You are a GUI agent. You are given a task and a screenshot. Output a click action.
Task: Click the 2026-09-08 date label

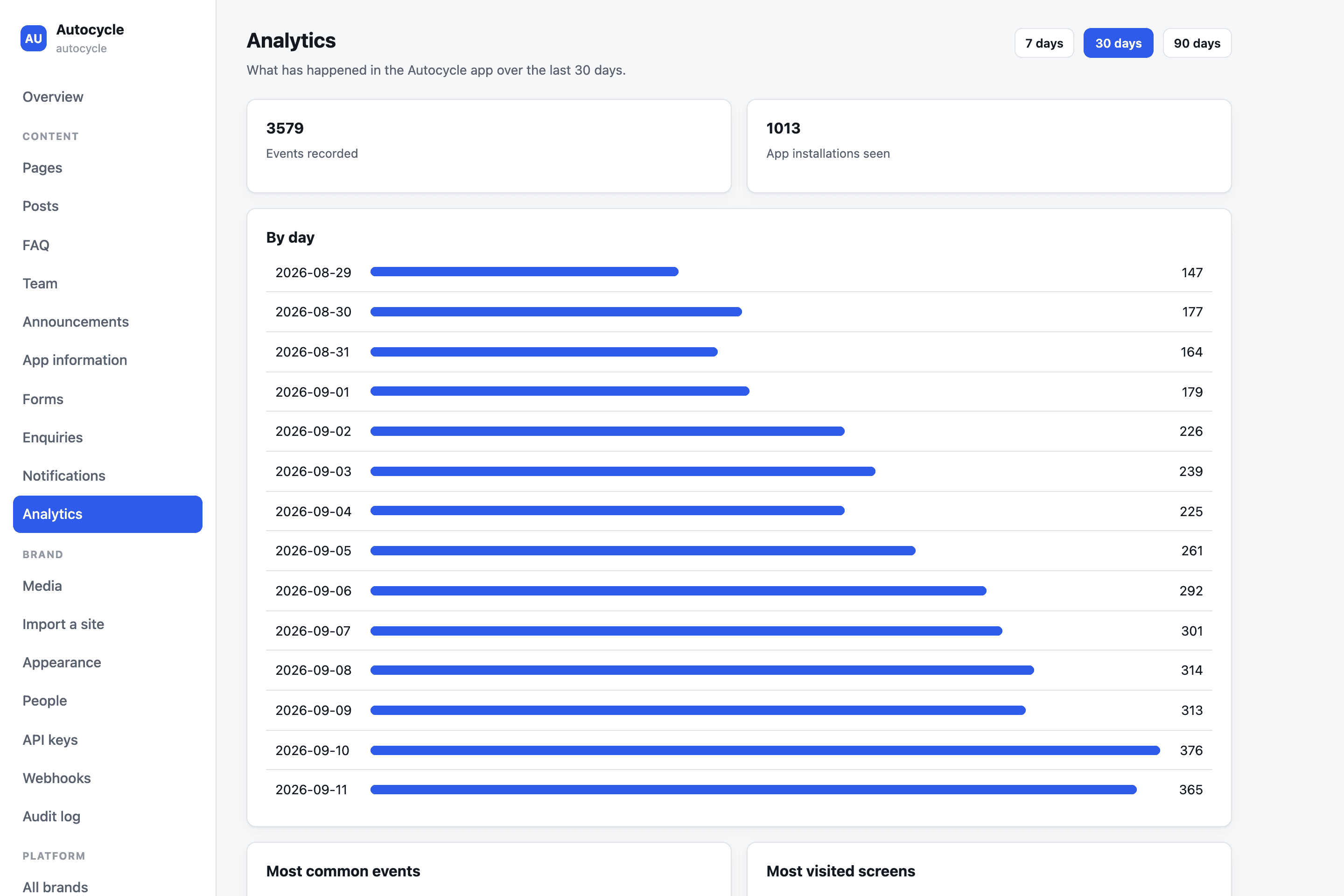tap(313, 670)
